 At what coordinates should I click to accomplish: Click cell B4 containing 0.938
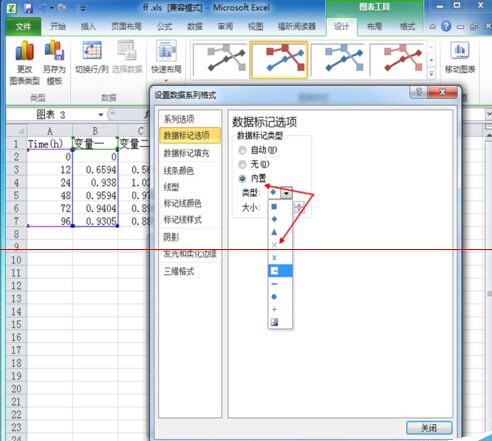(95, 183)
